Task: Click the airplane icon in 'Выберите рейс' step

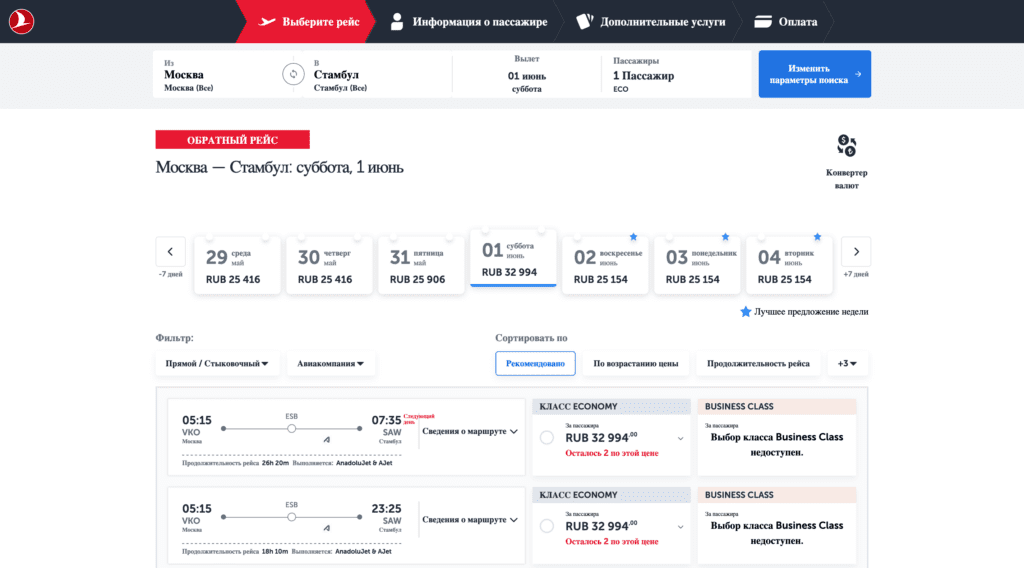Action: point(267,22)
